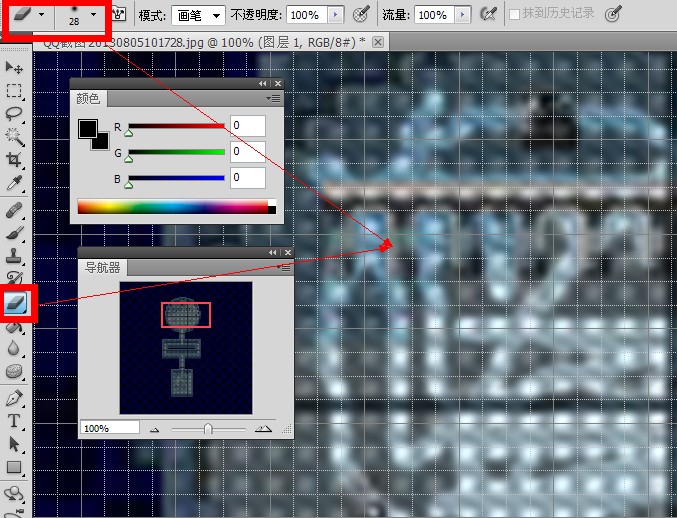Click the foreground color swatch
This screenshot has width=677, height=518.
click(88, 129)
